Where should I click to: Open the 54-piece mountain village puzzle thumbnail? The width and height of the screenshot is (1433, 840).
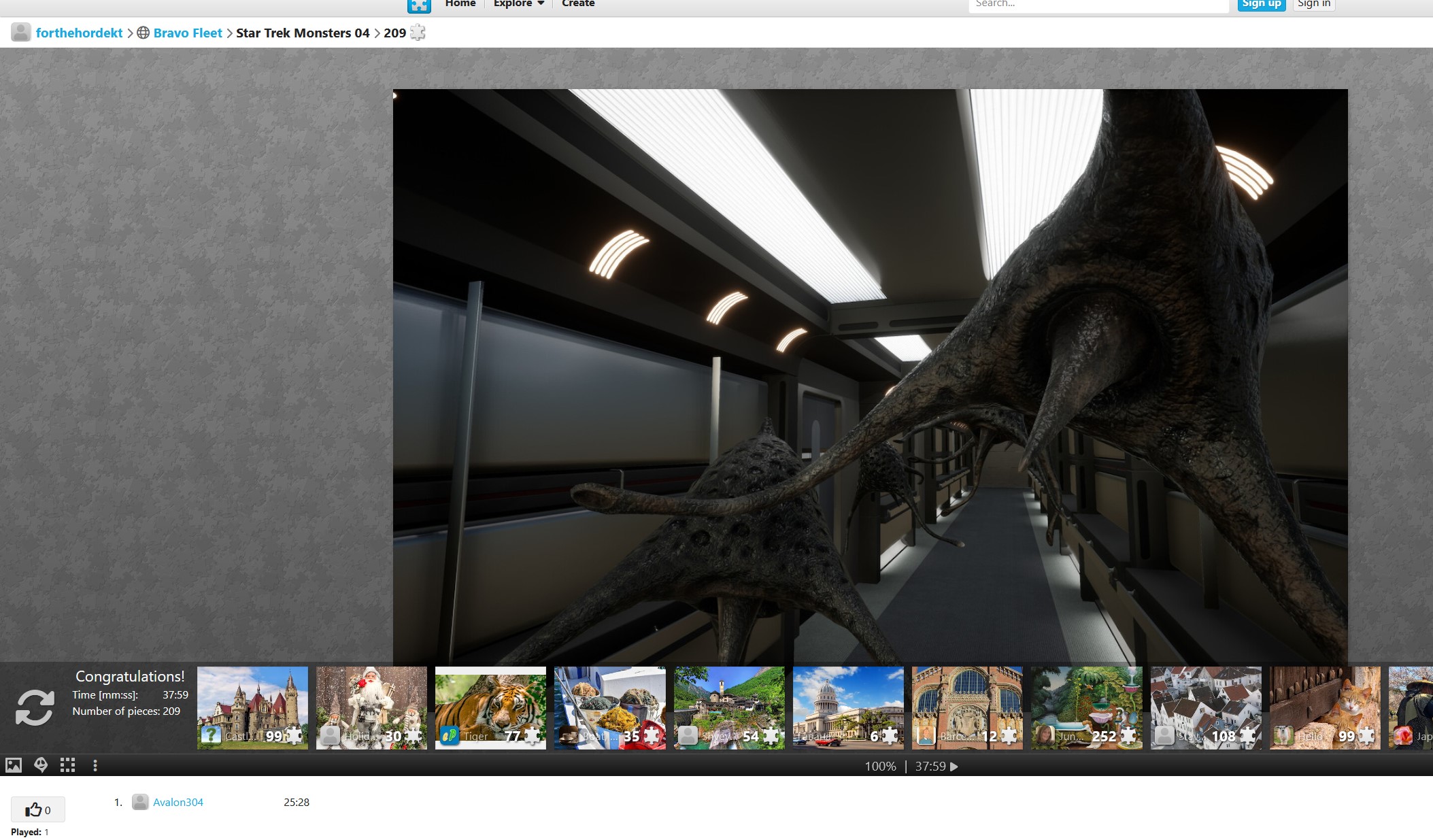pos(729,708)
